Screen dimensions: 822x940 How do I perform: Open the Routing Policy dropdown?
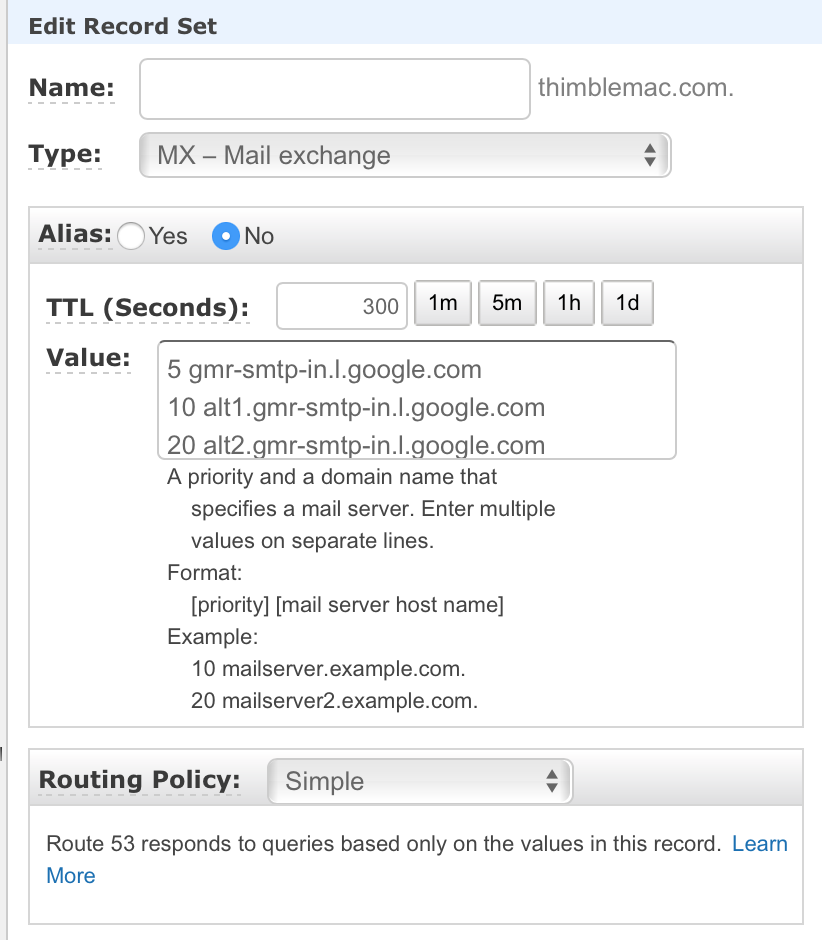(x=419, y=781)
